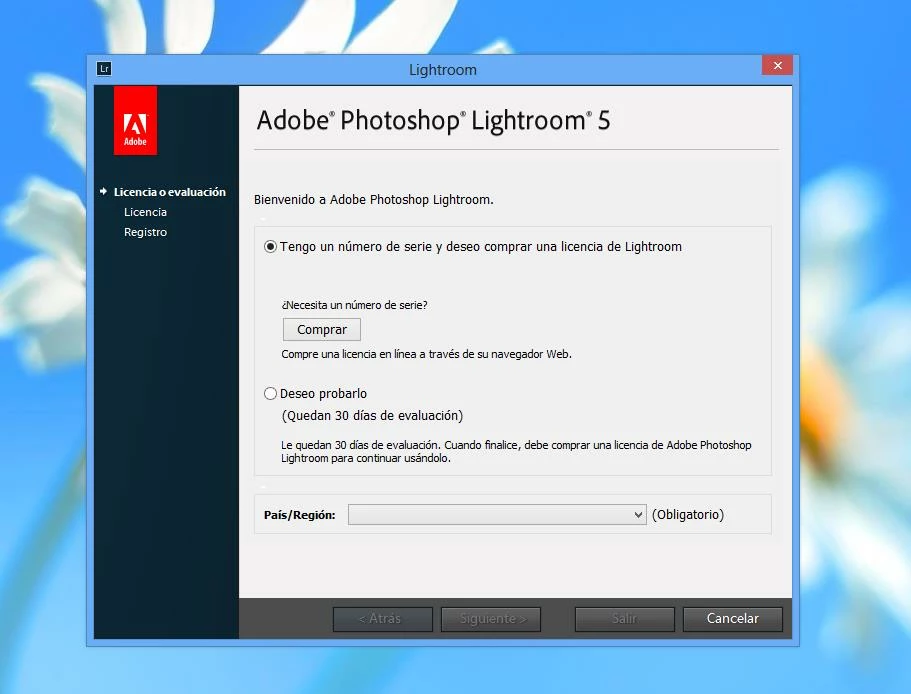Screen dimensions: 911x694
Task: Click the '(Obligatorio)' label
Action: 688,515
